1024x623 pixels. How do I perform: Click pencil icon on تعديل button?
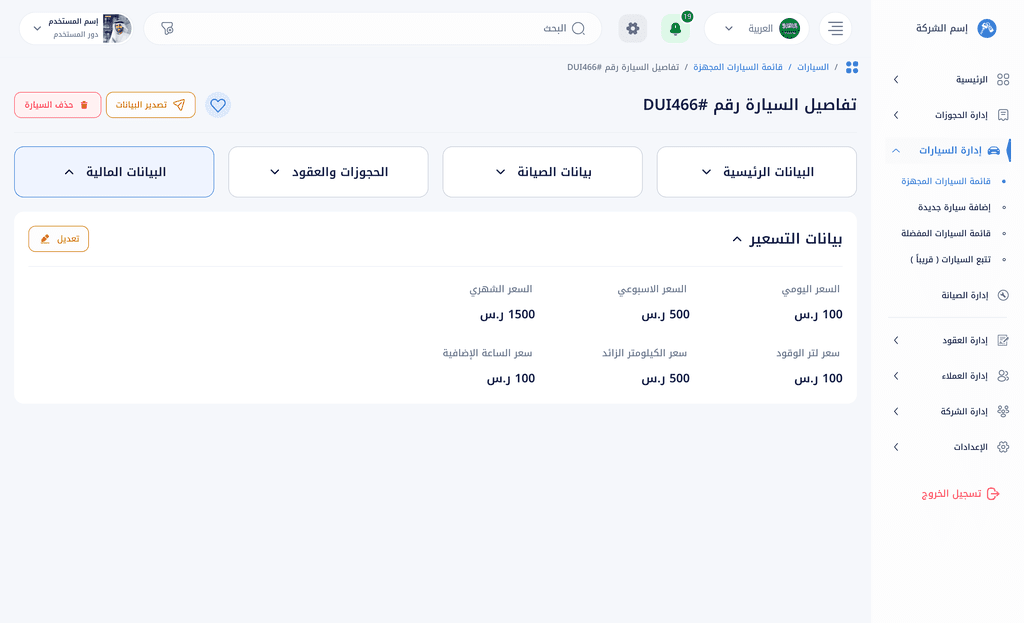45,239
